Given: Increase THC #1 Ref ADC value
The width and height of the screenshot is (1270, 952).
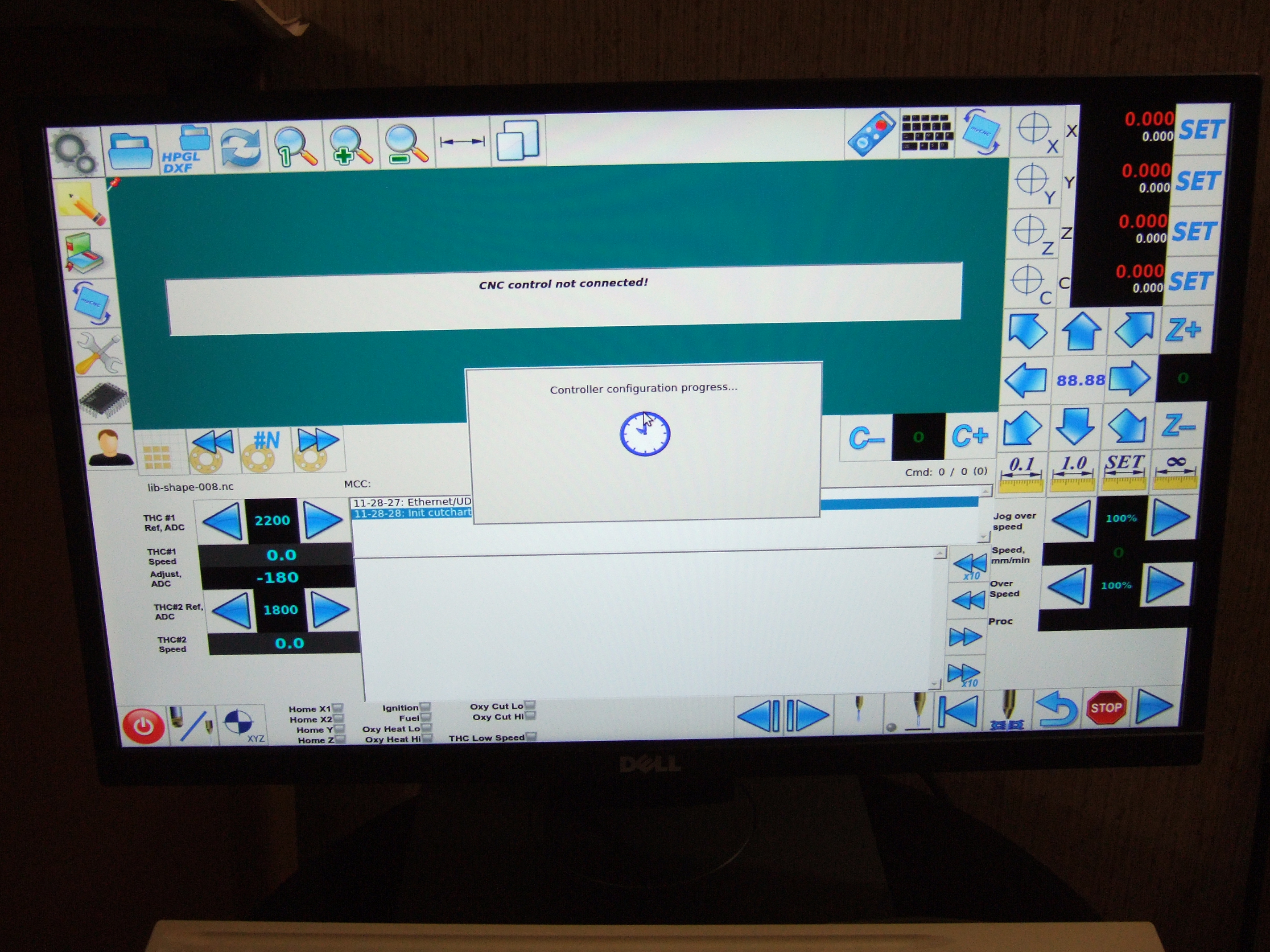Looking at the screenshot, I should click(321, 520).
